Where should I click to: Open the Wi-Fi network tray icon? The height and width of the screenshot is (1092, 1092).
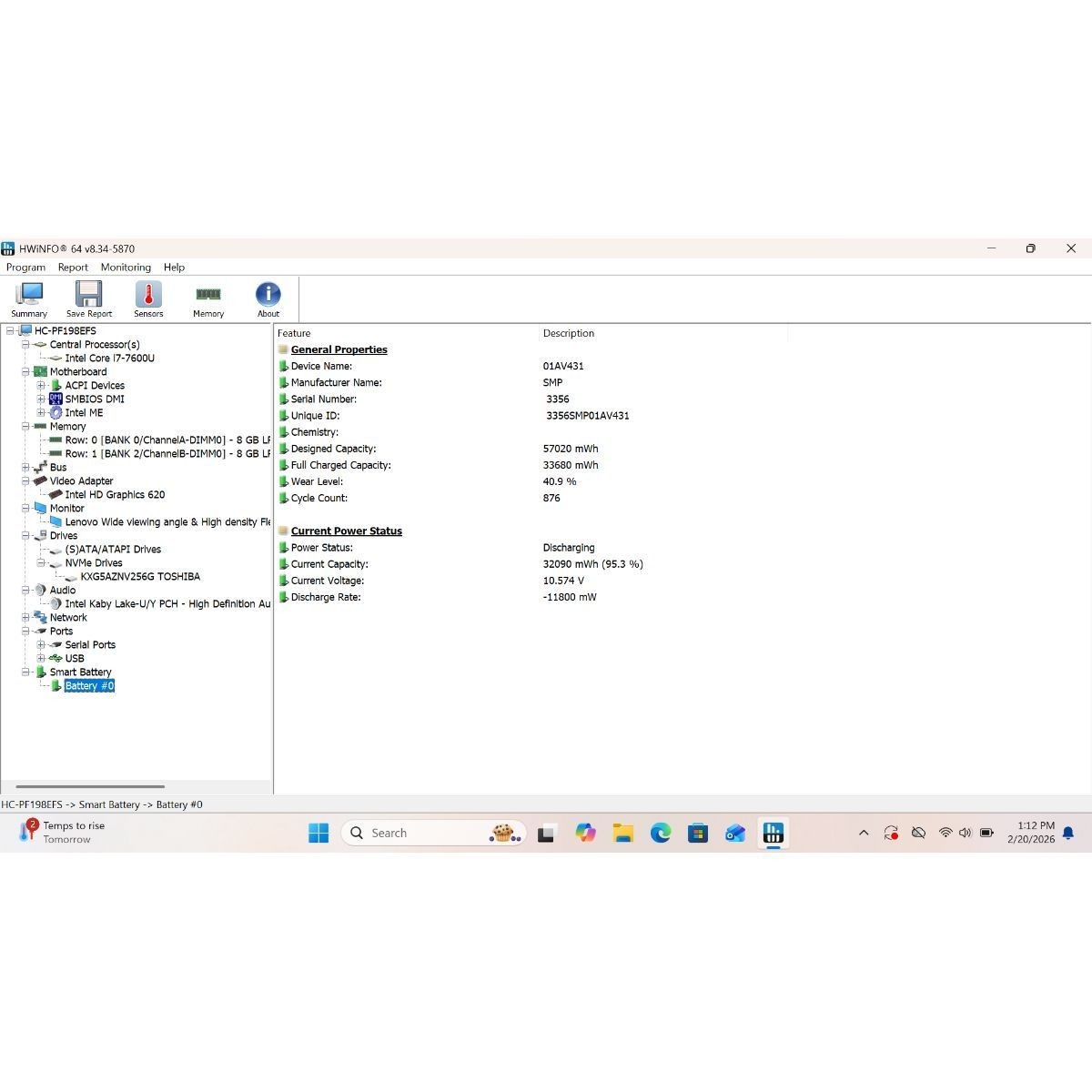[945, 833]
